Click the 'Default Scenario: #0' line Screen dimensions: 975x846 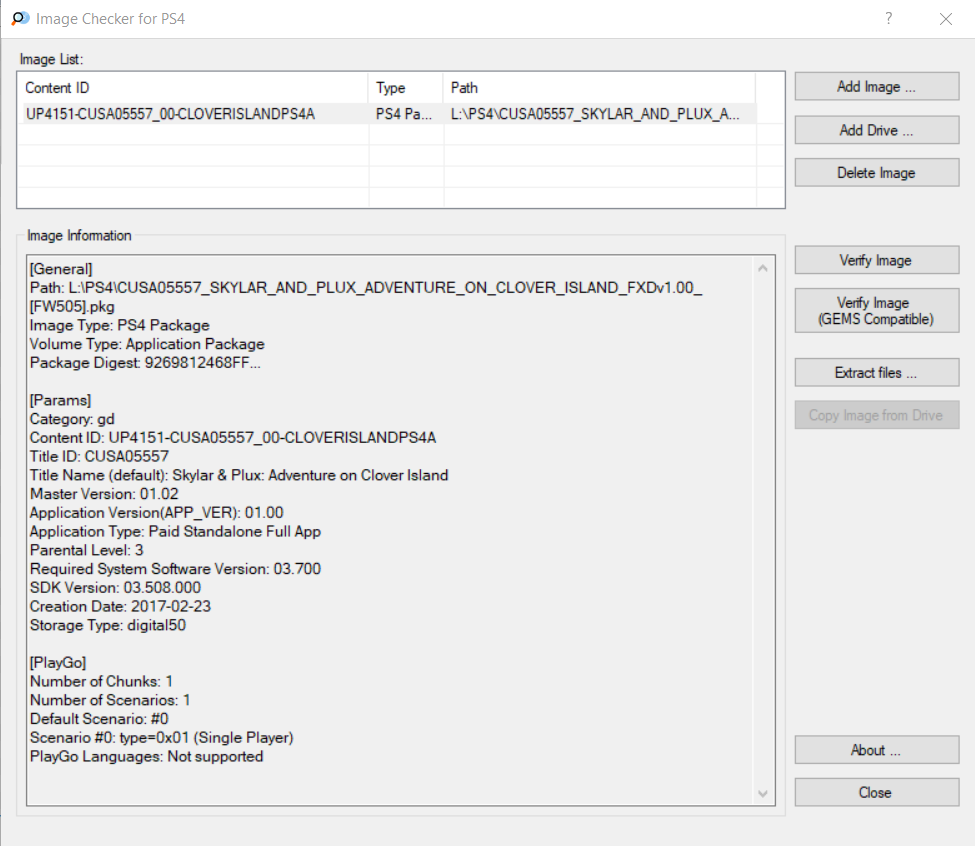[99, 719]
